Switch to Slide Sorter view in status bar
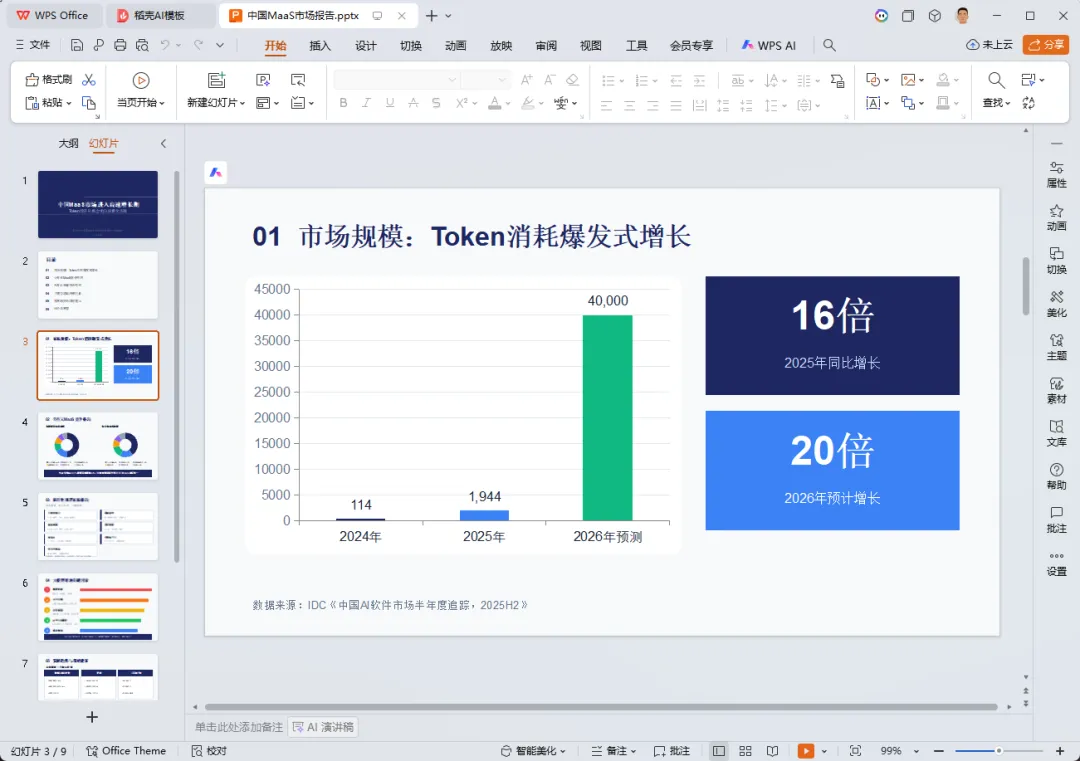 pyautogui.click(x=745, y=751)
